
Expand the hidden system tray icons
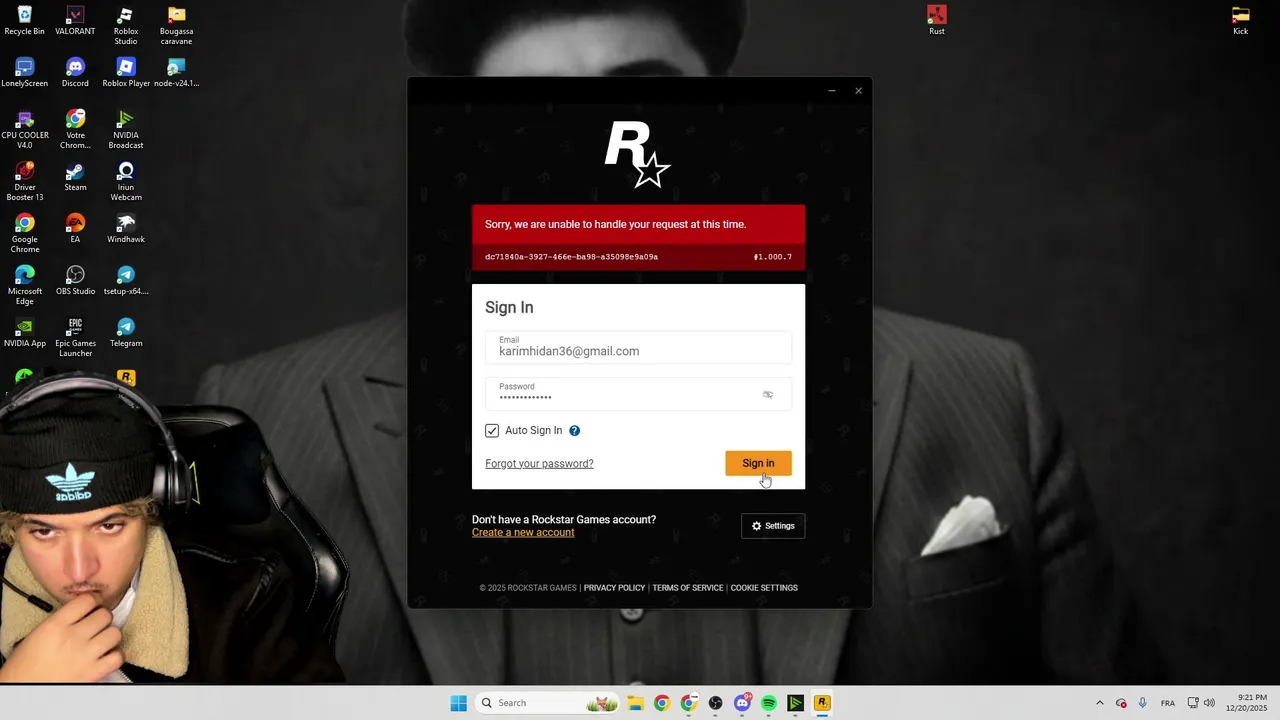click(1100, 703)
